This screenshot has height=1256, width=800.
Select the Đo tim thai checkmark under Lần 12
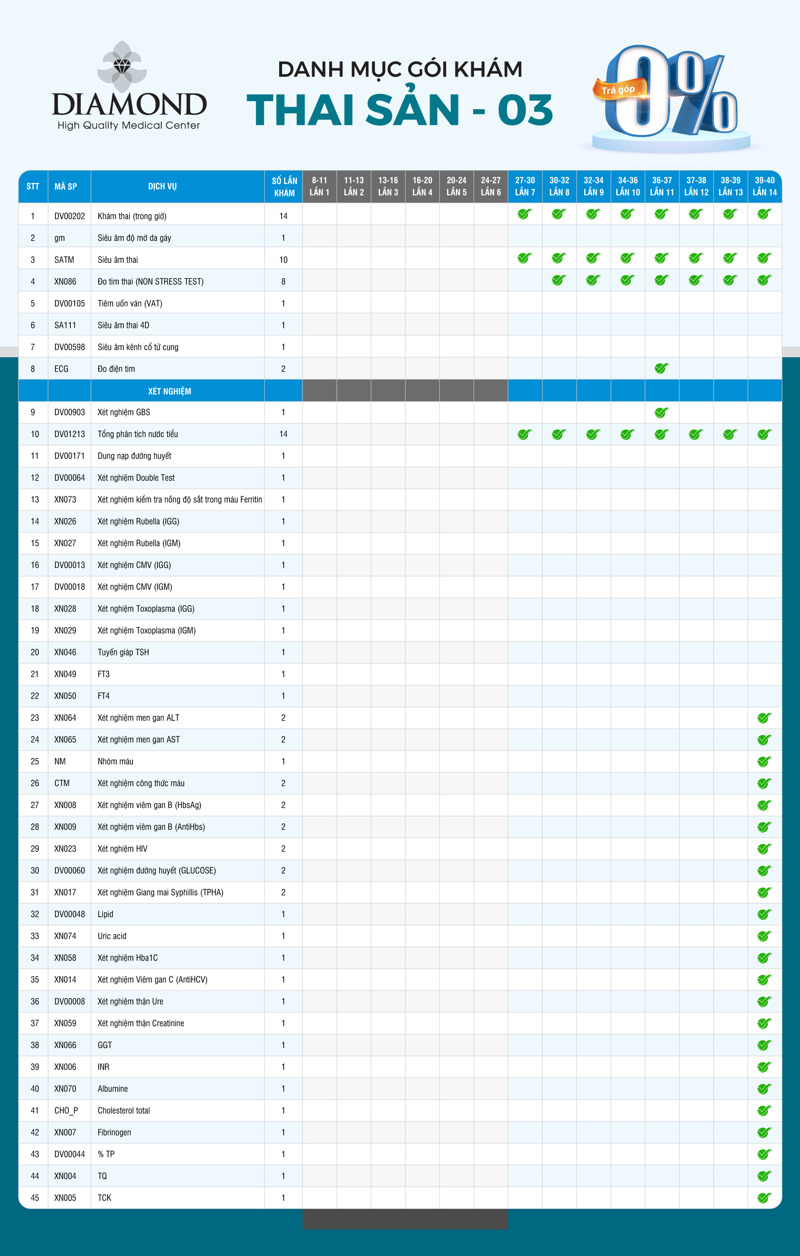click(696, 281)
